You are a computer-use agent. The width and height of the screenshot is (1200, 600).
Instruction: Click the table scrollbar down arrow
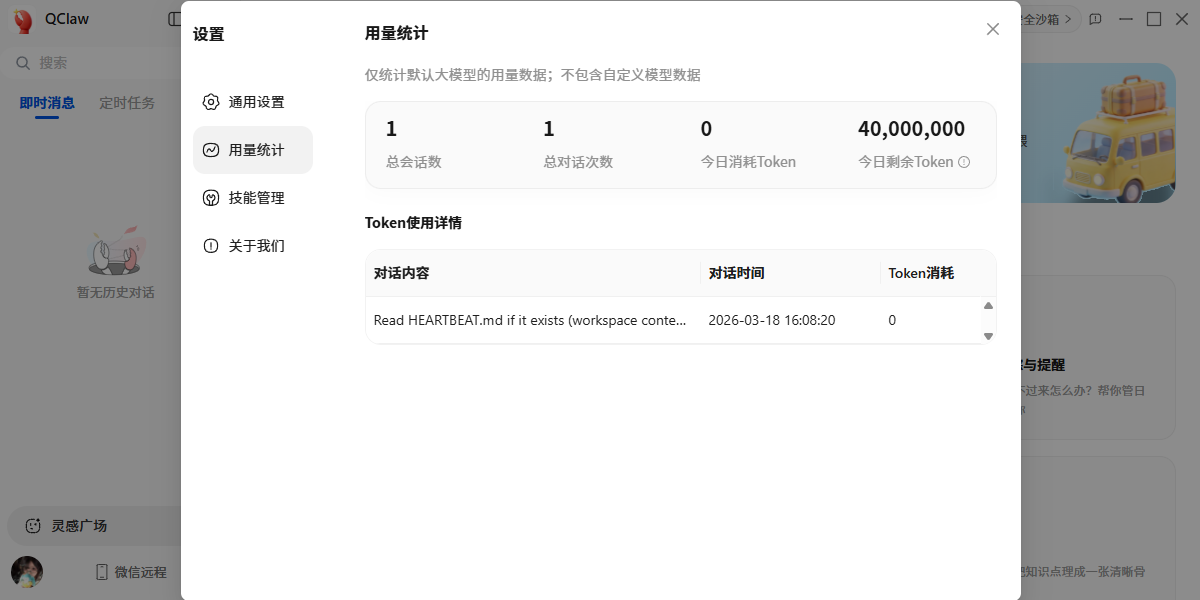tap(988, 336)
